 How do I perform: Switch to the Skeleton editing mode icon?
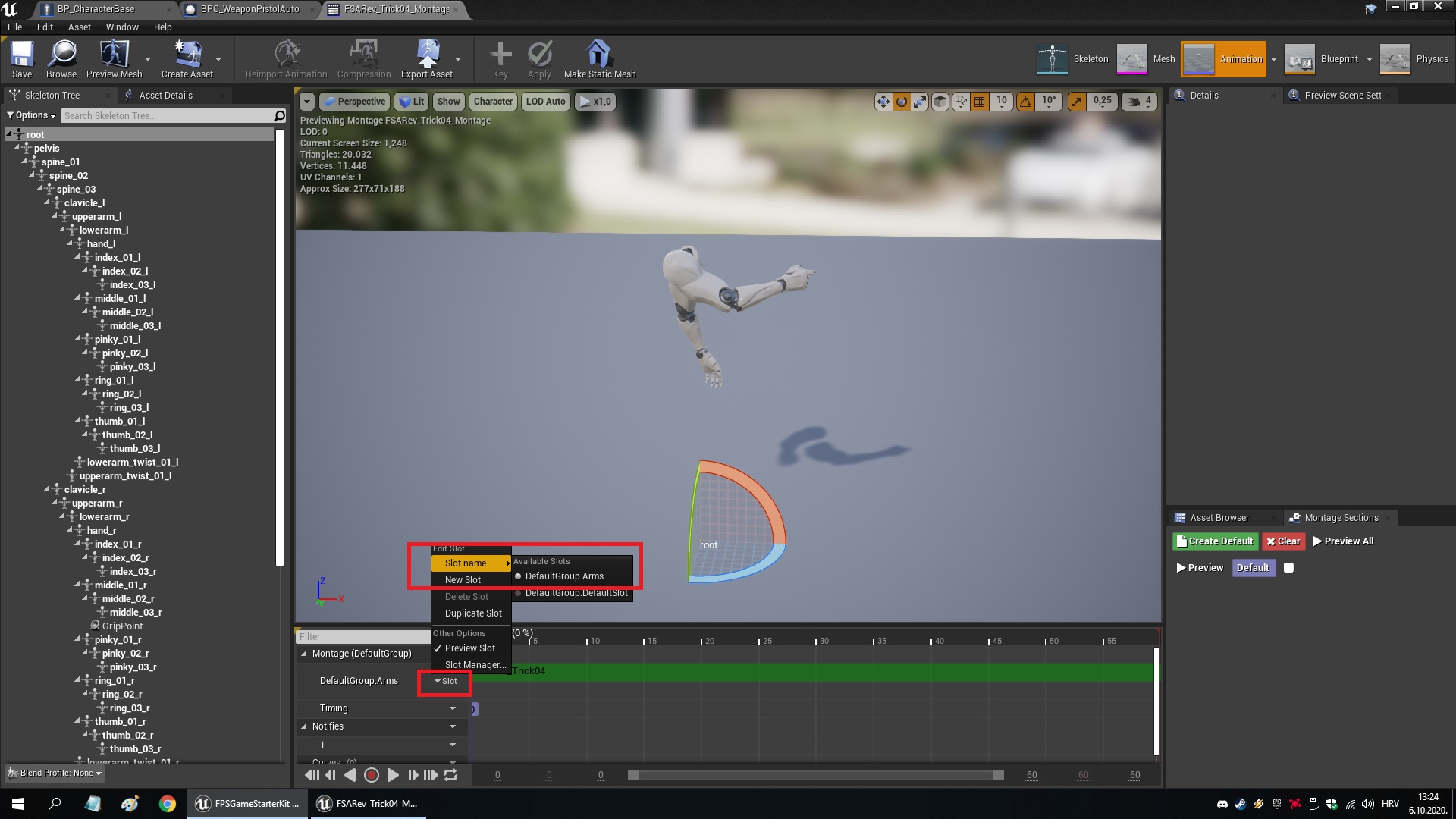(1053, 58)
